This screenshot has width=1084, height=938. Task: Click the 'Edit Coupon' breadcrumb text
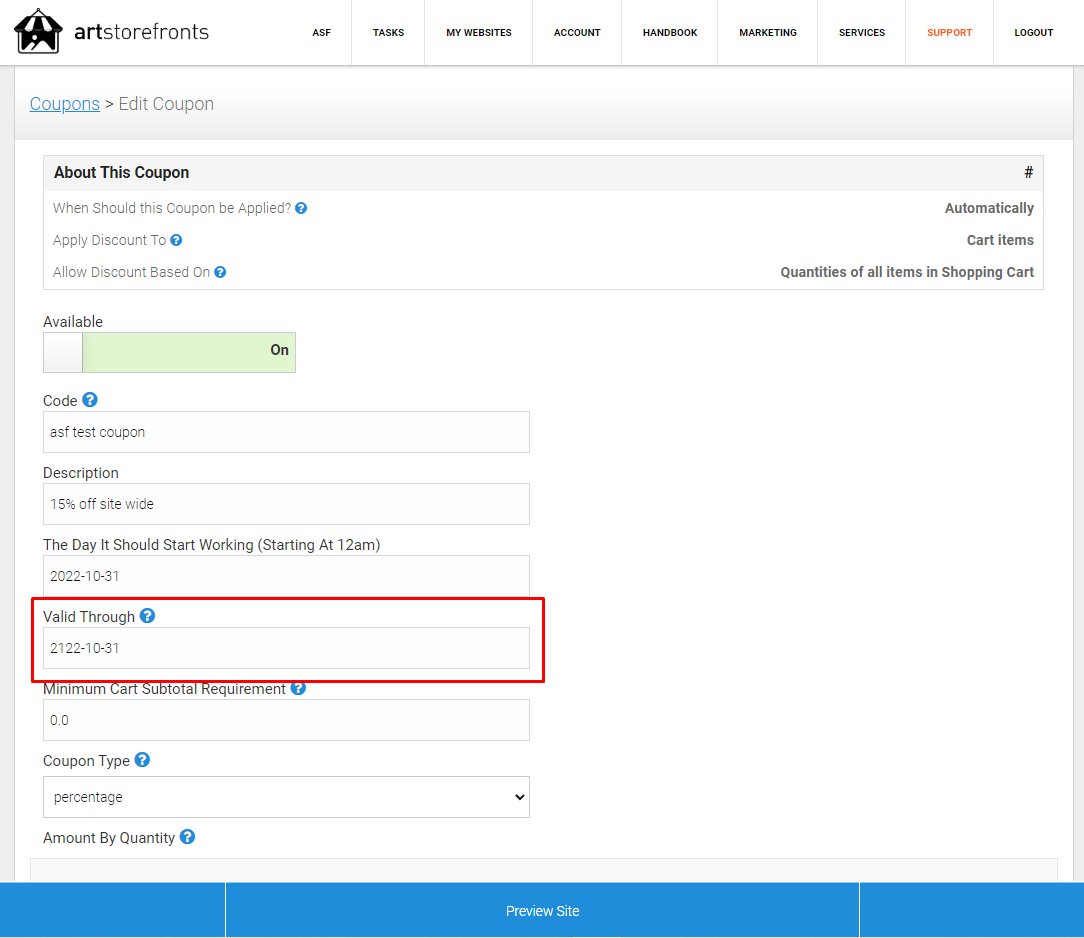(x=167, y=104)
